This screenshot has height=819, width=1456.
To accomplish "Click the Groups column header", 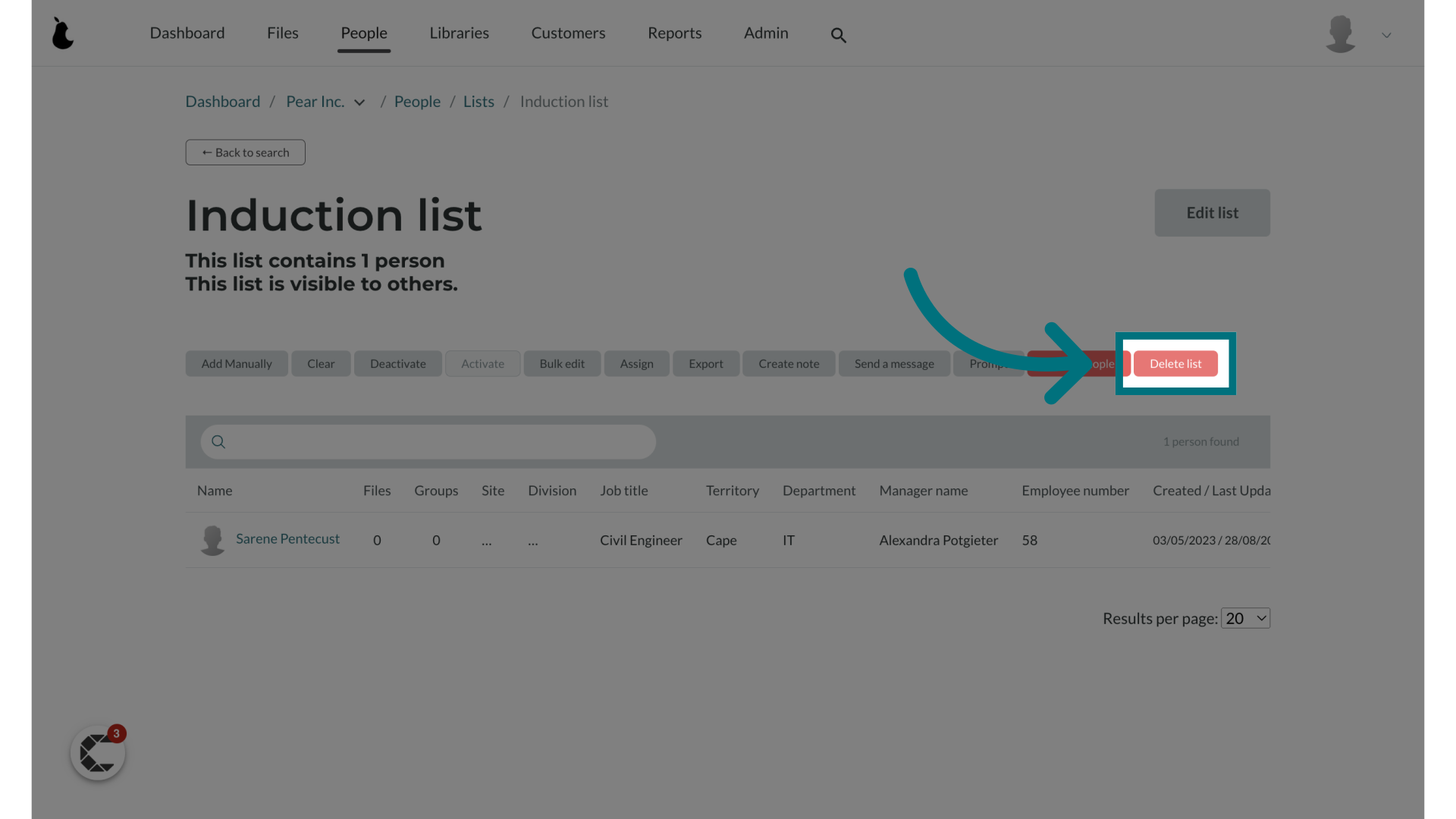I will point(436,491).
